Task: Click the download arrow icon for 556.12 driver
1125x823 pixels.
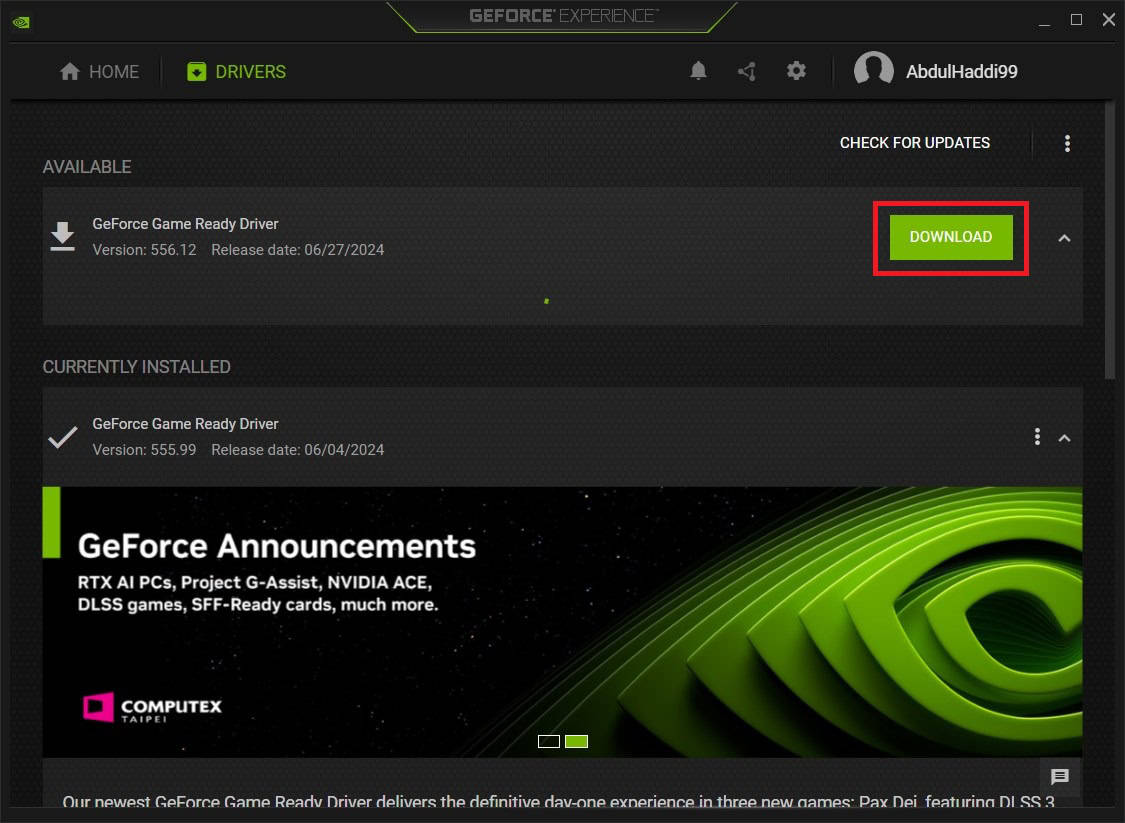Action: pyautogui.click(x=62, y=236)
